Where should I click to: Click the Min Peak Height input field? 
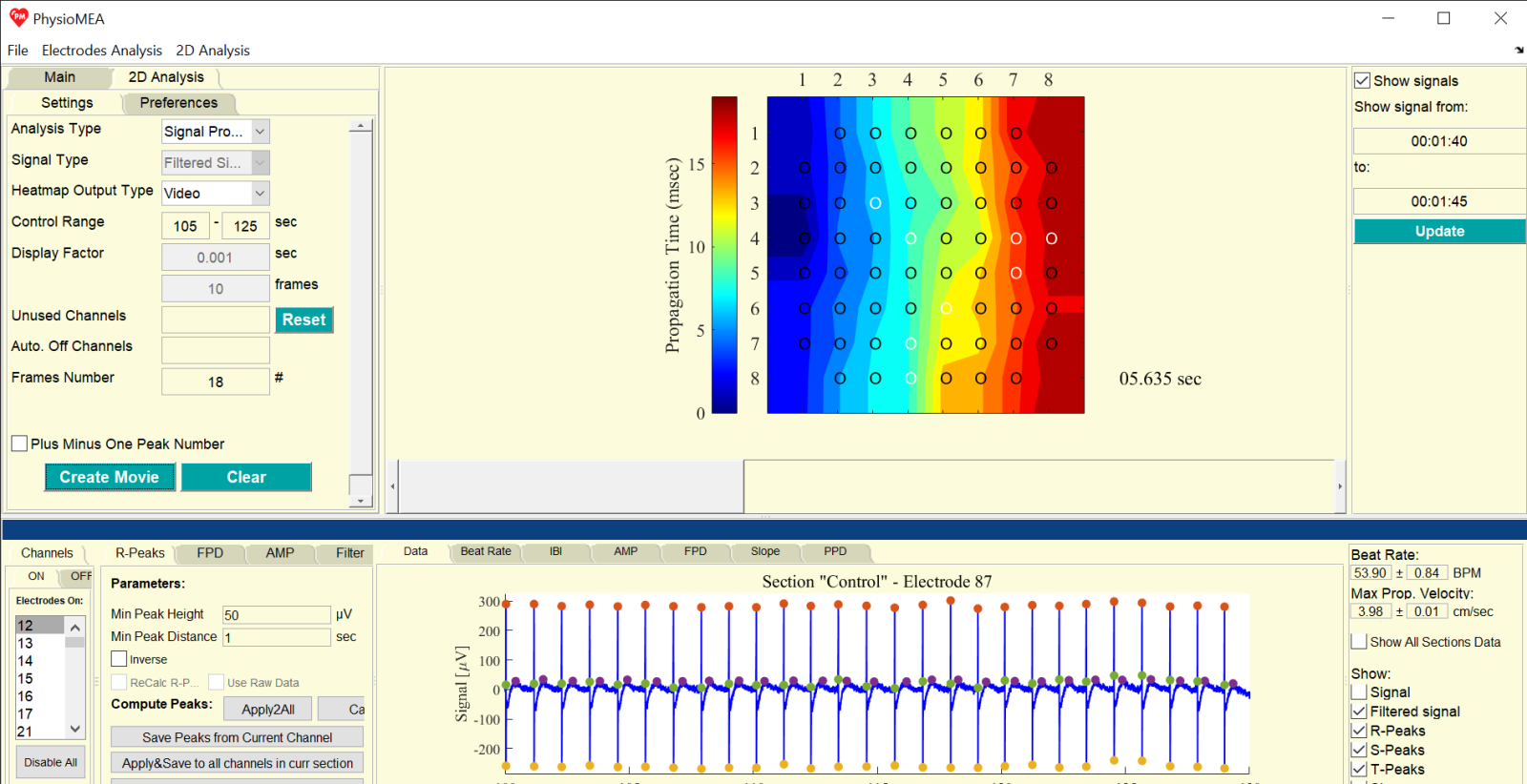point(276,615)
